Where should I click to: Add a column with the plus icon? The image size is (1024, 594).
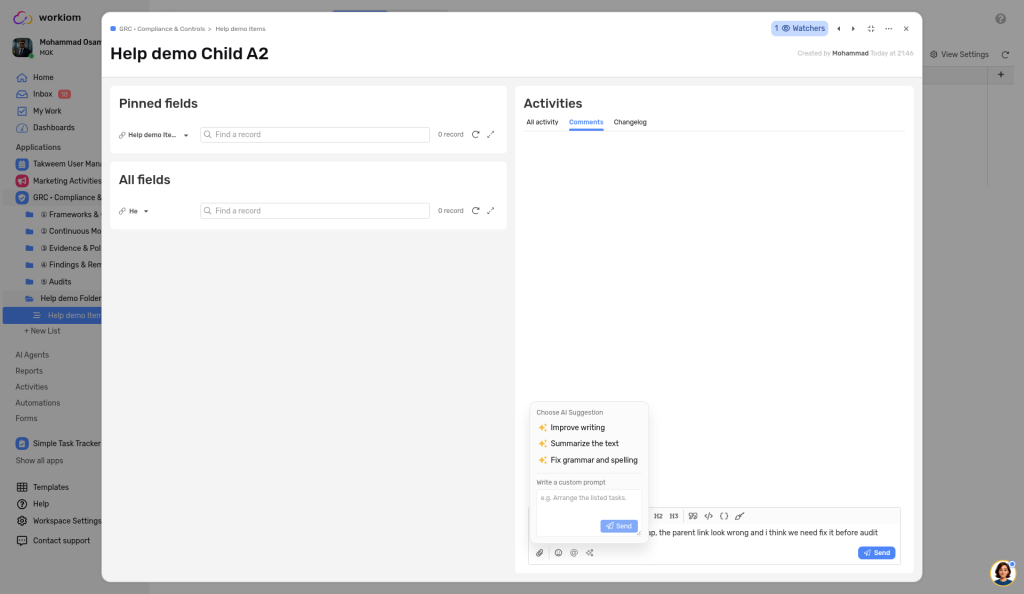1000,75
